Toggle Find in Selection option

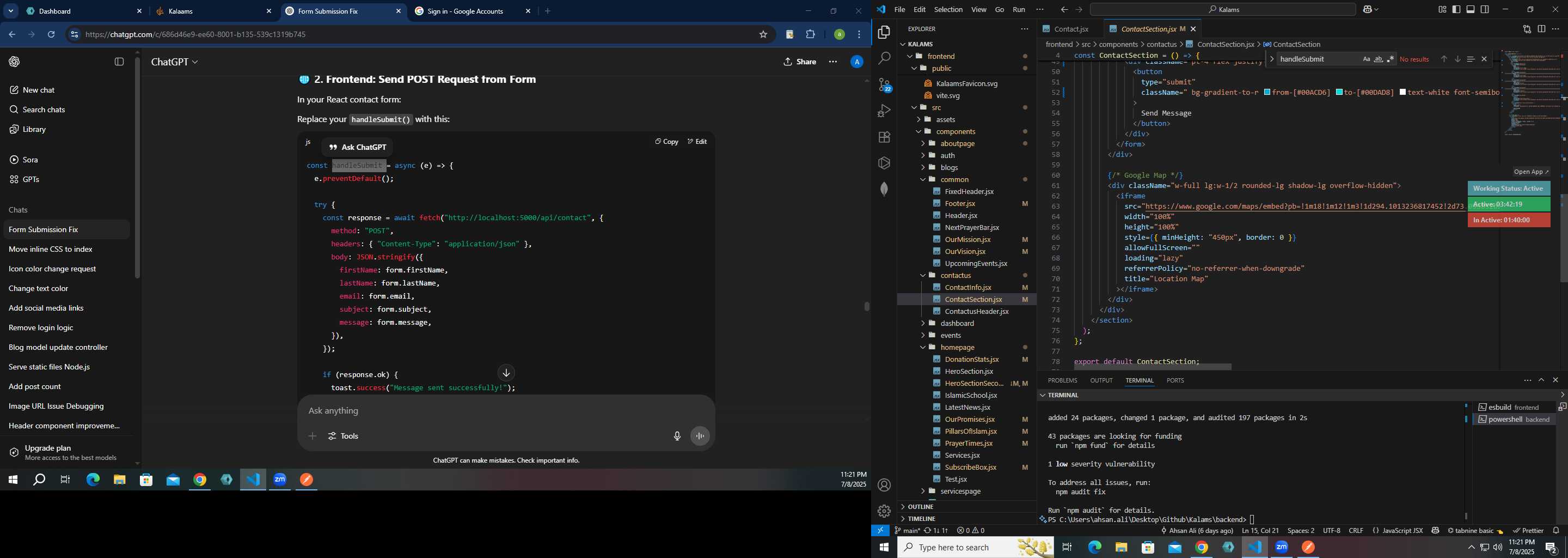1471,59
